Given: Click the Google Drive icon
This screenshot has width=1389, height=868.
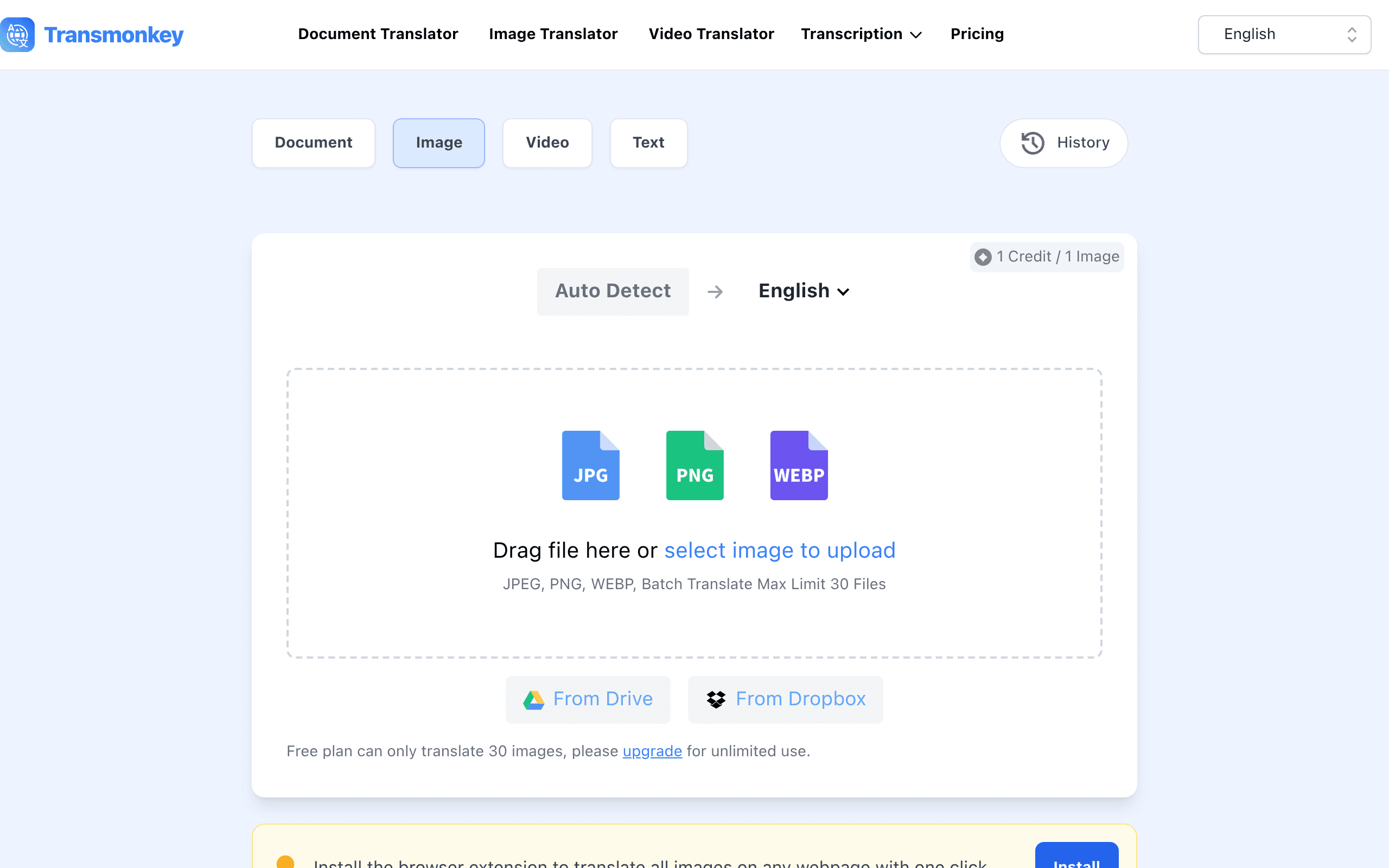Looking at the screenshot, I should [x=533, y=700].
